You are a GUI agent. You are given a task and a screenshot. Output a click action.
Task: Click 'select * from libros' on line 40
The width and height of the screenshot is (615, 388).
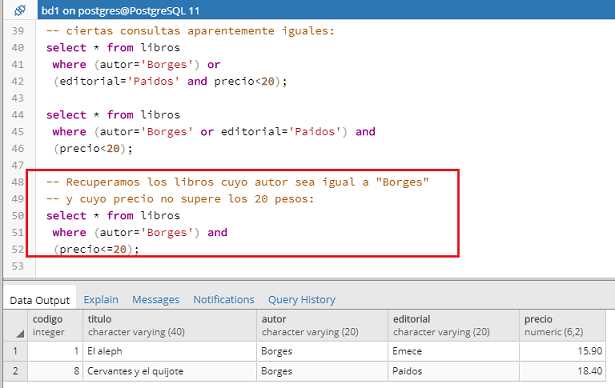coord(113,47)
